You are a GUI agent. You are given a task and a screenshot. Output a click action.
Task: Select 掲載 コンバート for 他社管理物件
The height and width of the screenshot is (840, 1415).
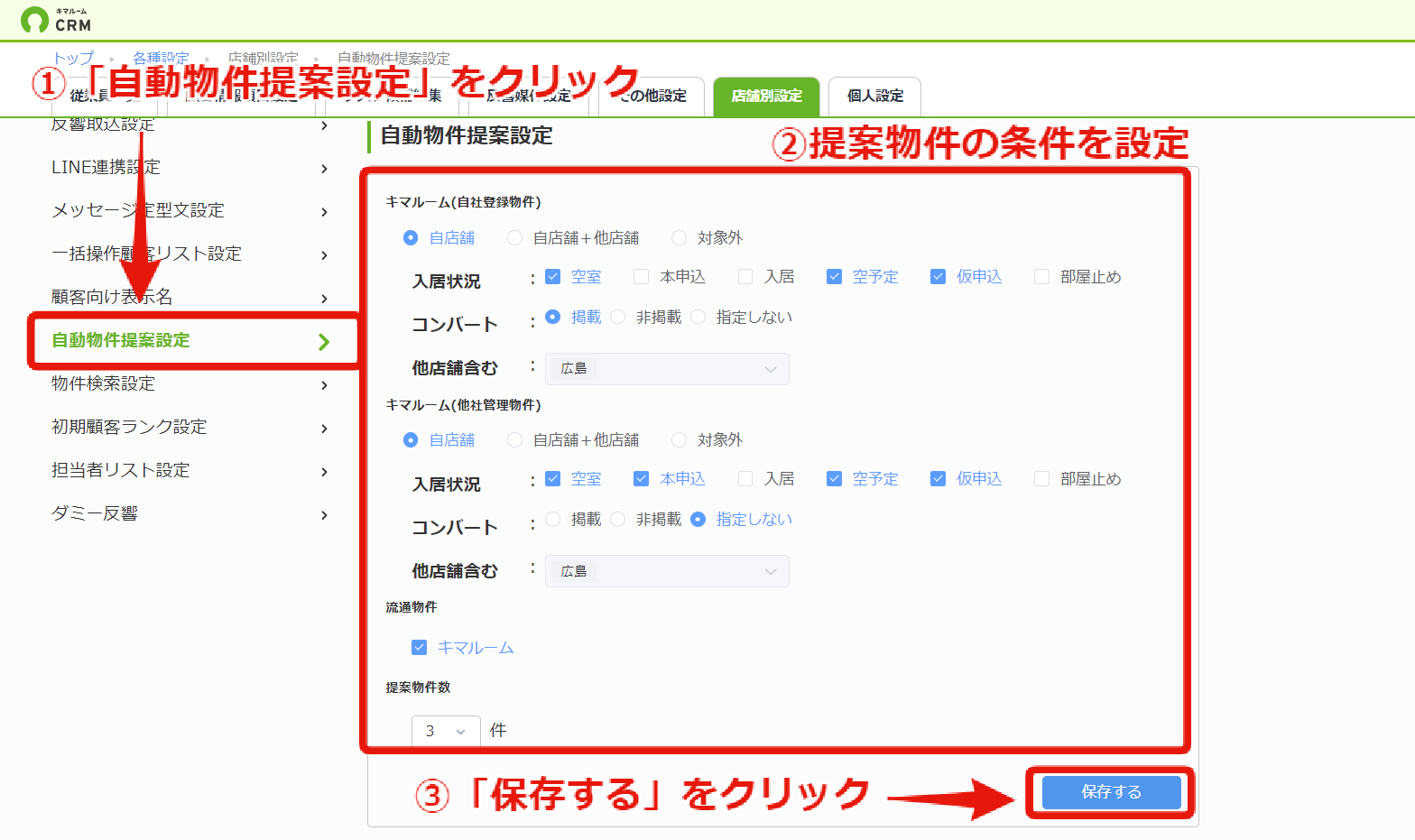553,520
